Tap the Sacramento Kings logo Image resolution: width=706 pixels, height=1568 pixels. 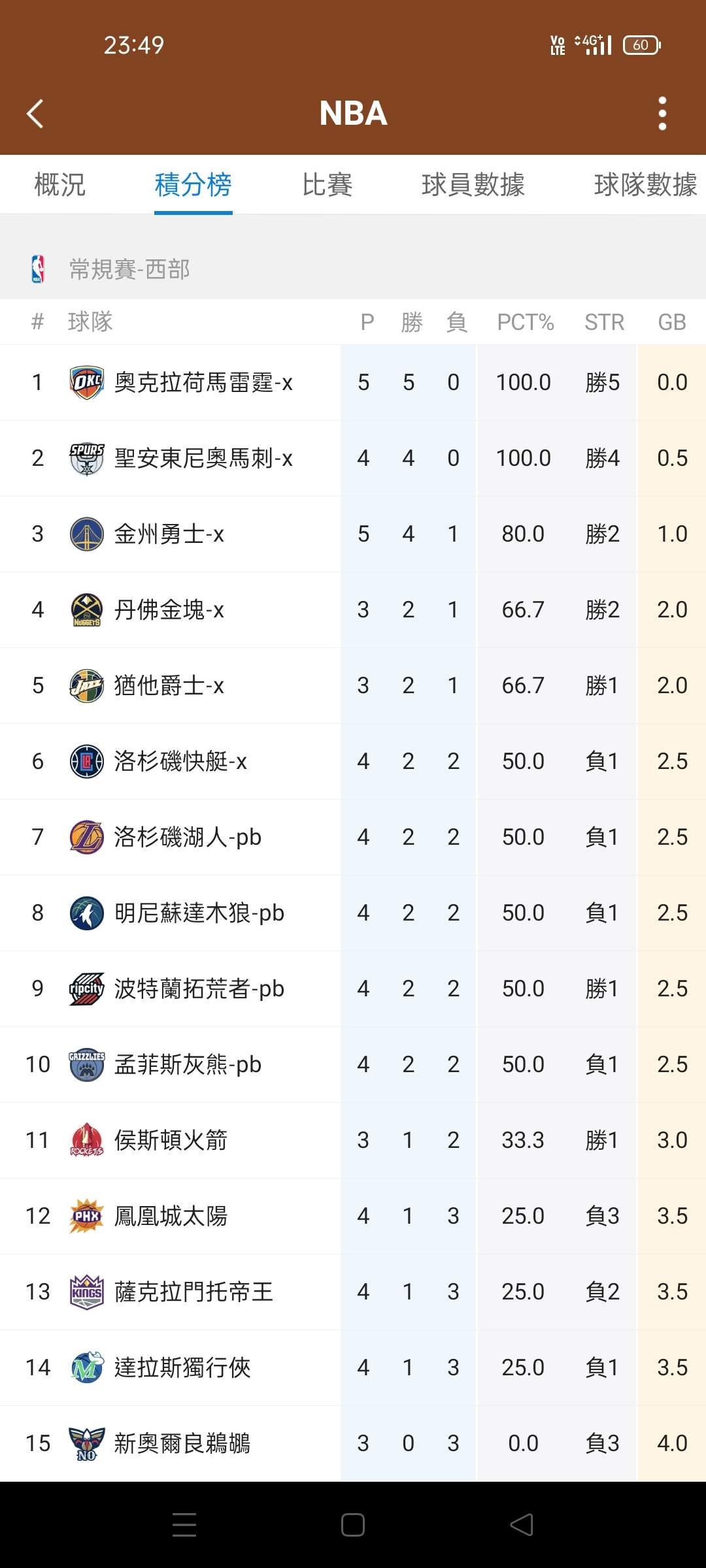pos(87,1292)
